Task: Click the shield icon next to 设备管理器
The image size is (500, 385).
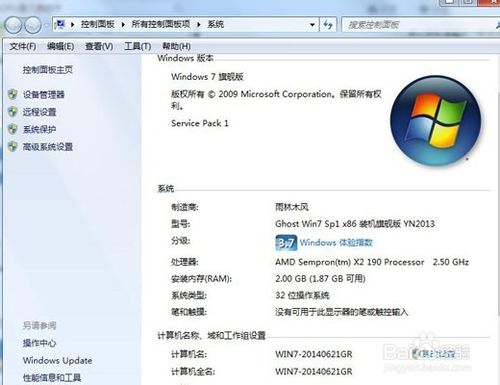Action: [13, 94]
